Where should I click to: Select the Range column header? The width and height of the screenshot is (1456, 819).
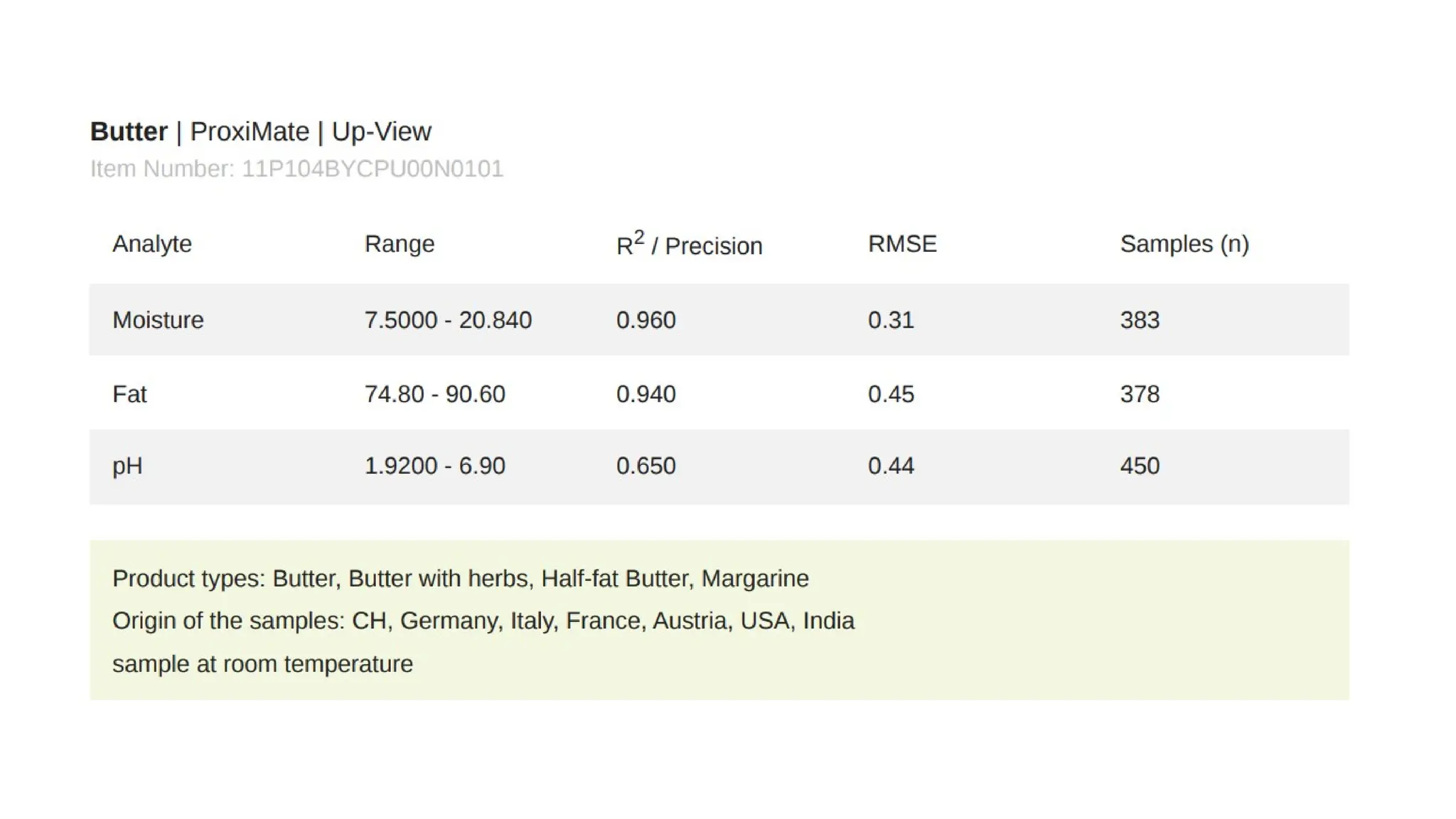coord(400,244)
